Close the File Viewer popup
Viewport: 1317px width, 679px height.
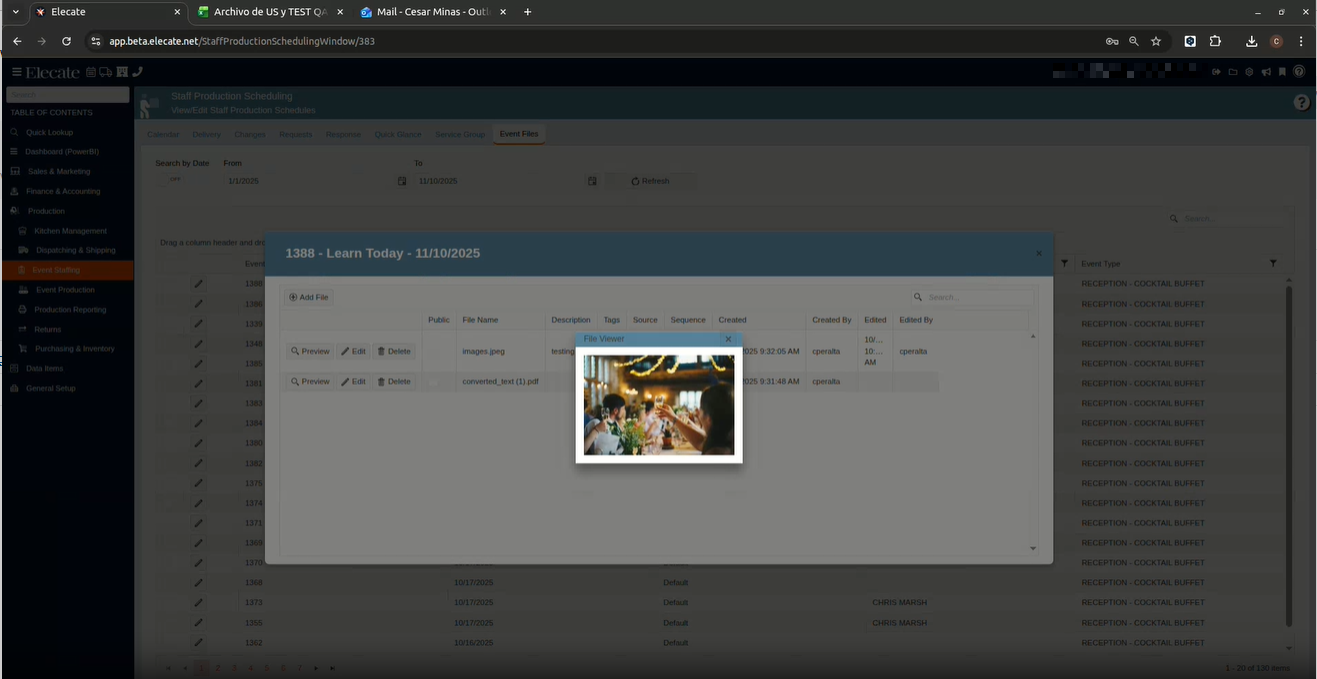click(x=728, y=339)
